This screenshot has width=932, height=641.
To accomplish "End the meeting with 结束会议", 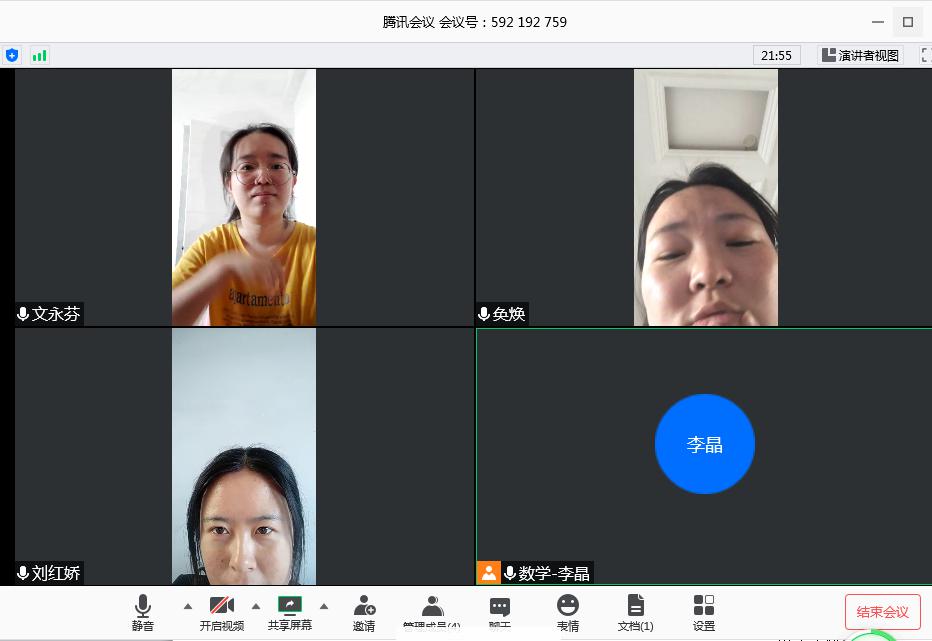I will (x=882, y=612).
